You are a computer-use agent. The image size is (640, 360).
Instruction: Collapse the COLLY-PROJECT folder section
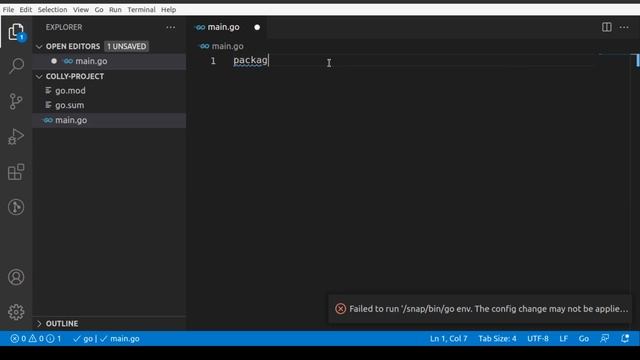coord(39,76)
